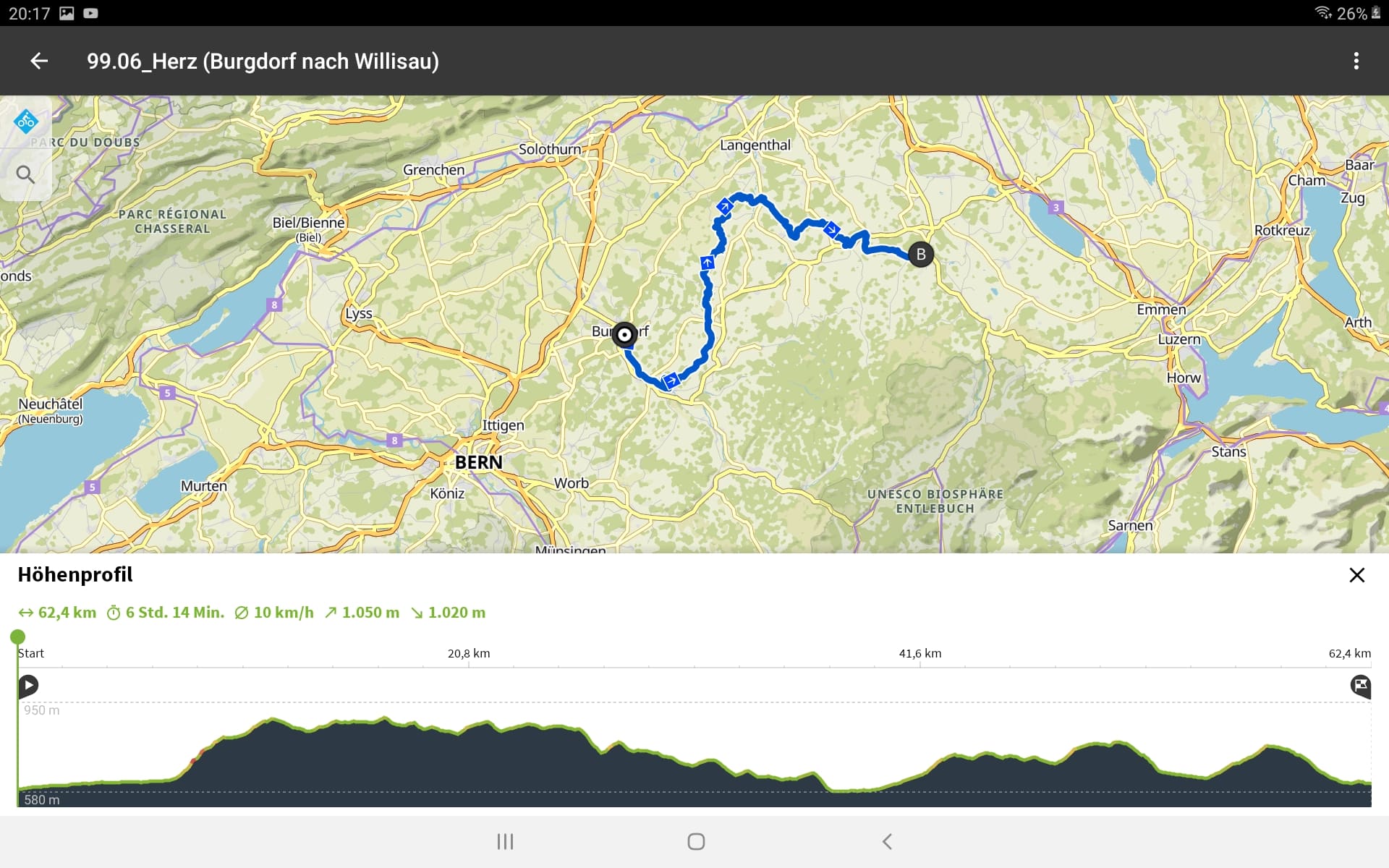Tap the cycling activity layer icon

click(x=26, y=122)
